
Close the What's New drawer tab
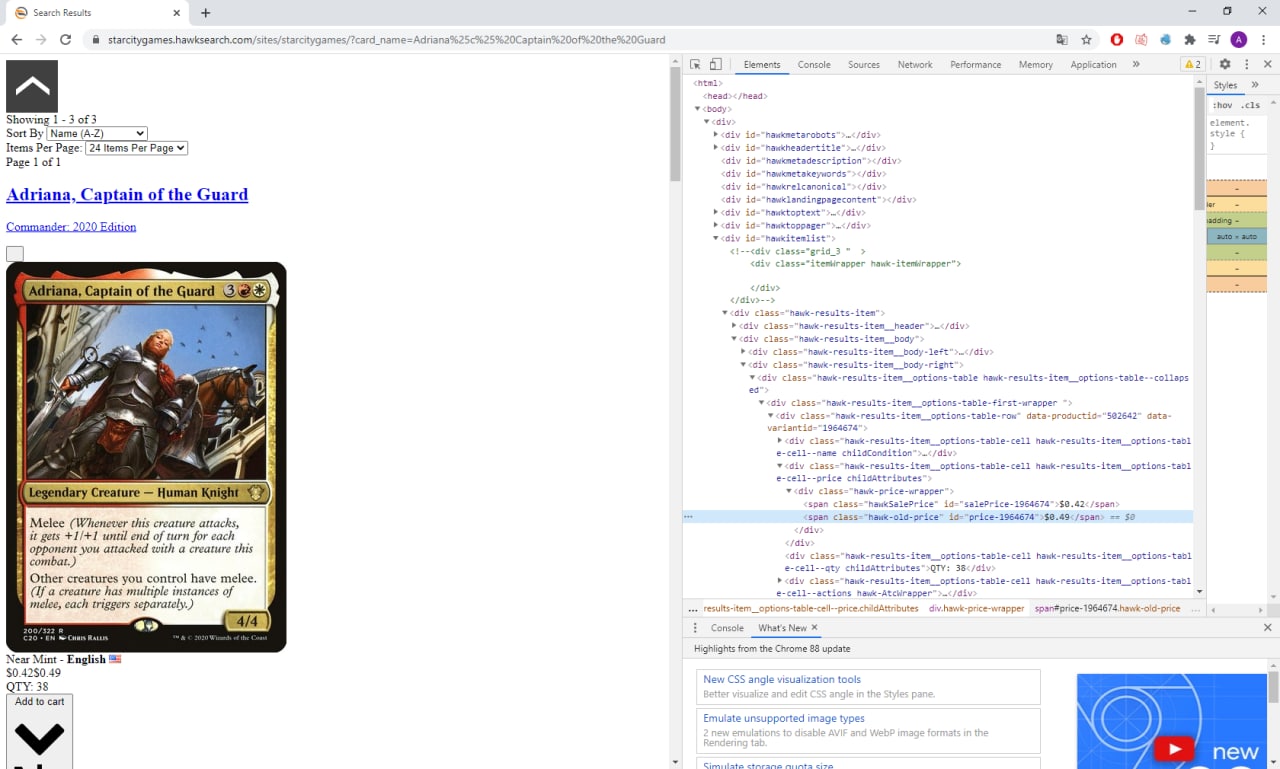pyautogui.click(x=814, y=628)
